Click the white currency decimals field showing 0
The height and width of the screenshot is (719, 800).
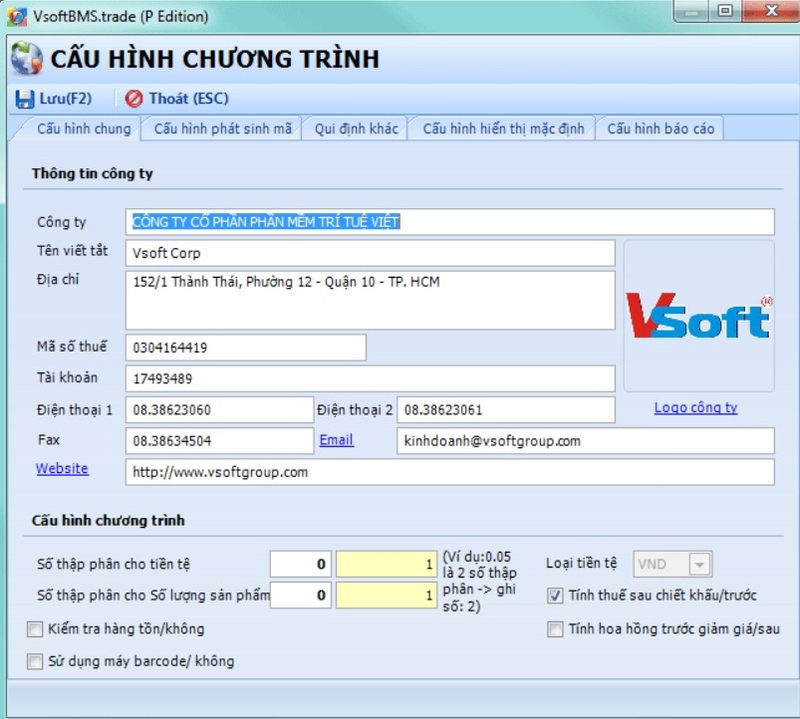(x=301, y=564)
